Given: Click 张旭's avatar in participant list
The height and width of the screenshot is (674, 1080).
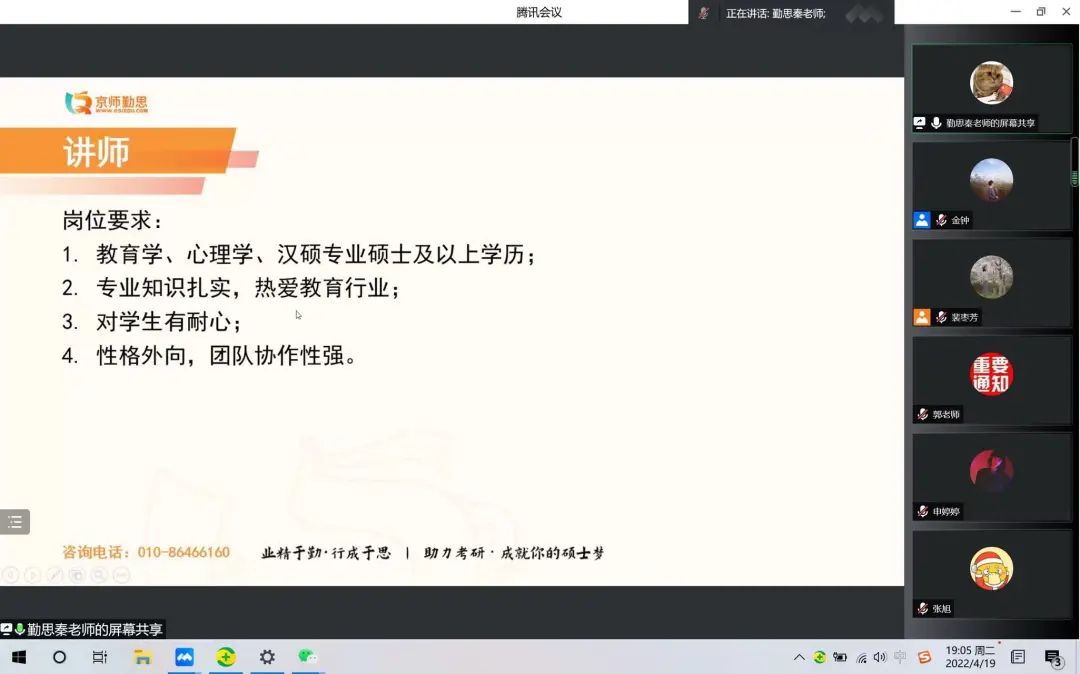Looking at the screenshot, I should coord(991,569).
